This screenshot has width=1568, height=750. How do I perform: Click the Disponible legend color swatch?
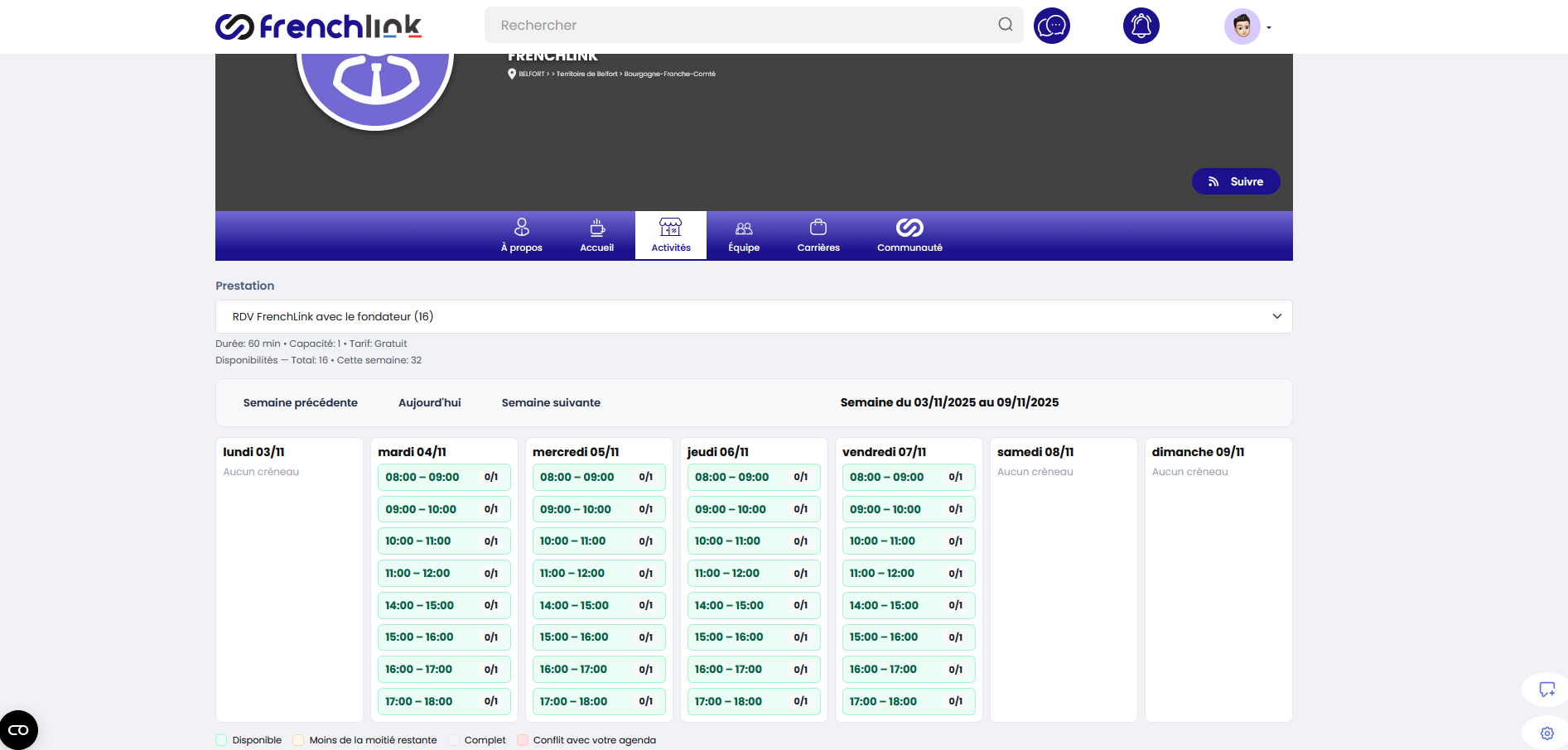[221, 740]
